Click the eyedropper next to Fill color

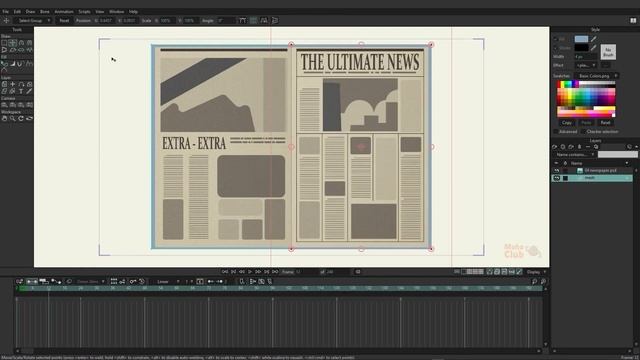tap(593, 39)
